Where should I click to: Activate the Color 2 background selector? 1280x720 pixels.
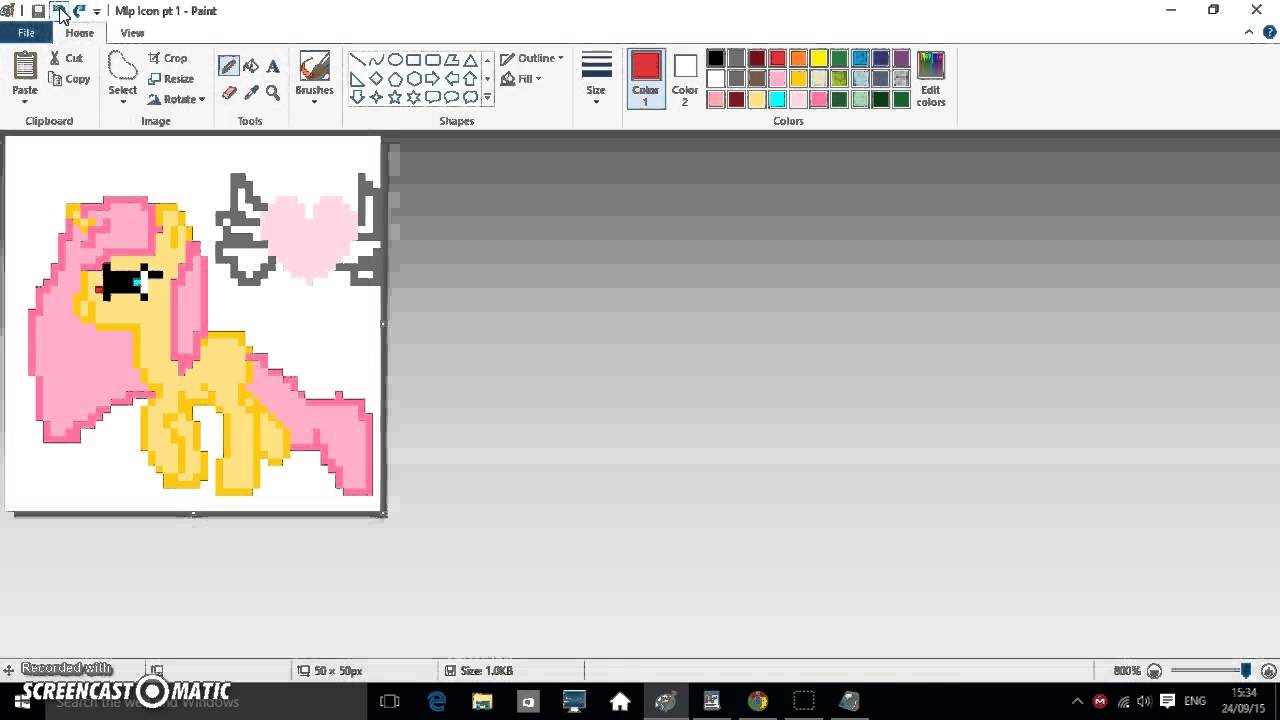point(685,78)
